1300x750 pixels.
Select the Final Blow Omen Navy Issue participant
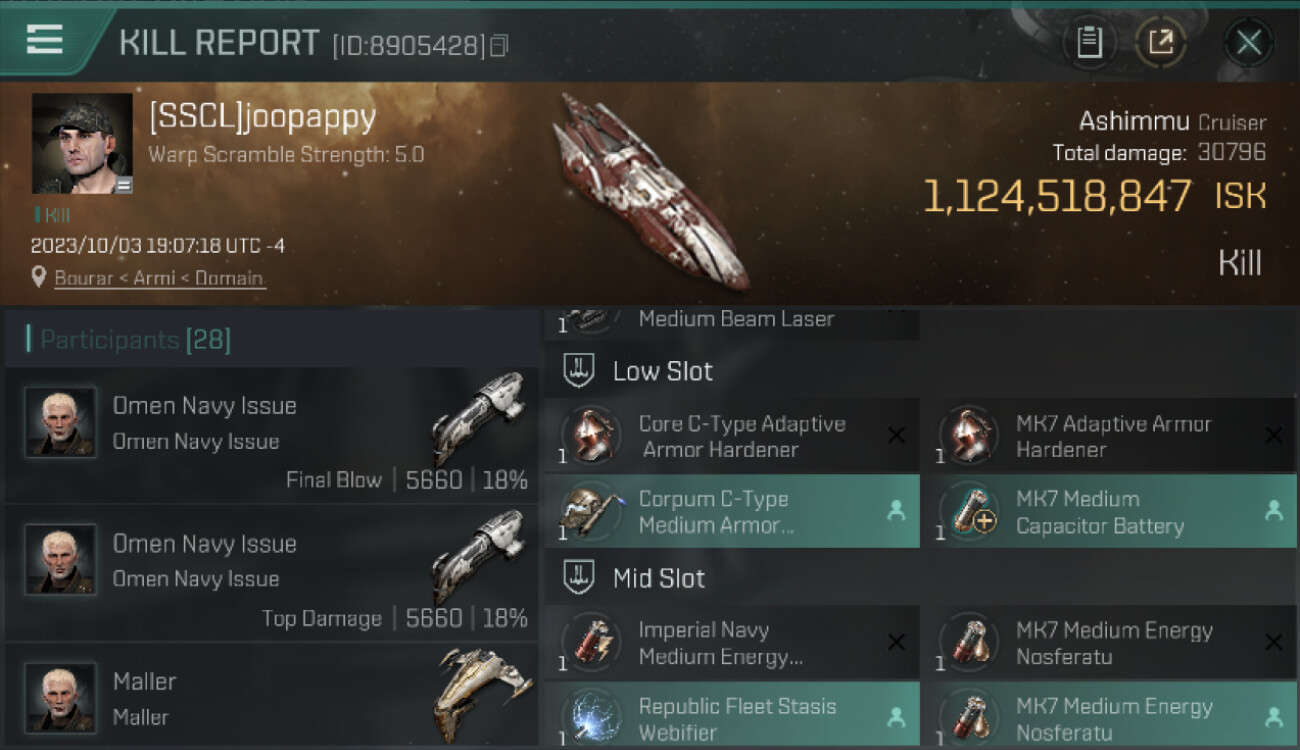click(271, 435)
